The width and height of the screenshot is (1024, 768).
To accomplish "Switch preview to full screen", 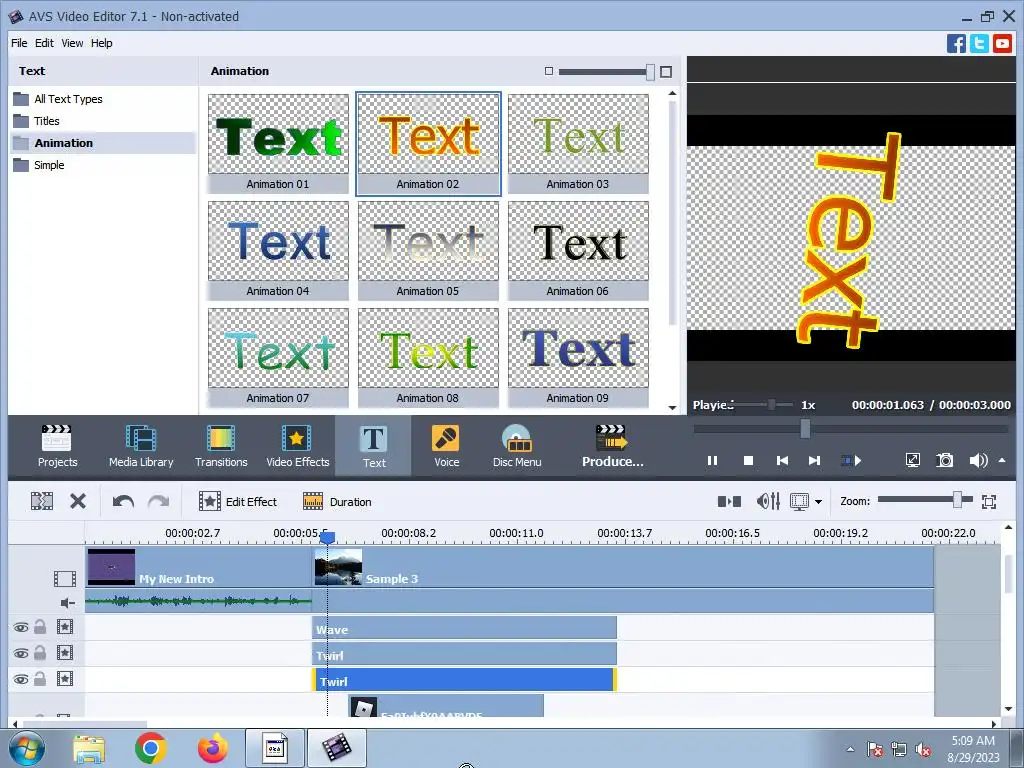I will pos(913,460).
